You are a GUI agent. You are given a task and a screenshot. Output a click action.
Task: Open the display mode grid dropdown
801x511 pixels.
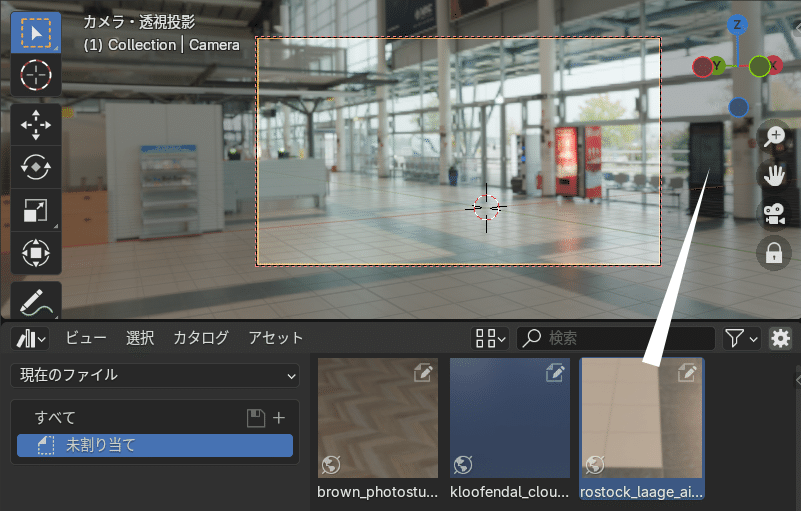tap(489, 338)
